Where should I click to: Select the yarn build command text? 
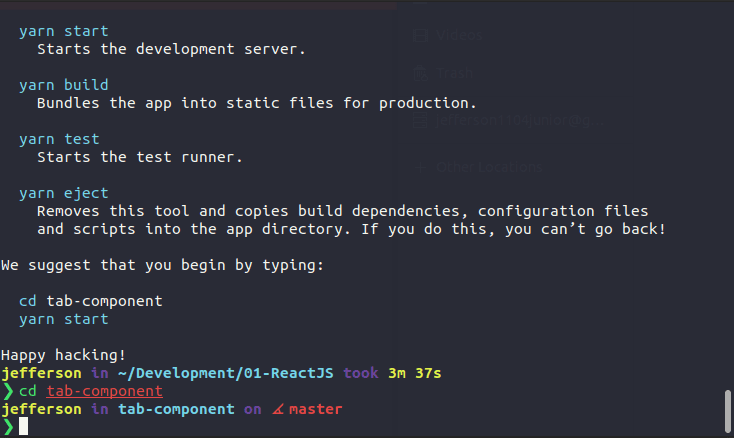pyautogui.click(x=64, y=85)
